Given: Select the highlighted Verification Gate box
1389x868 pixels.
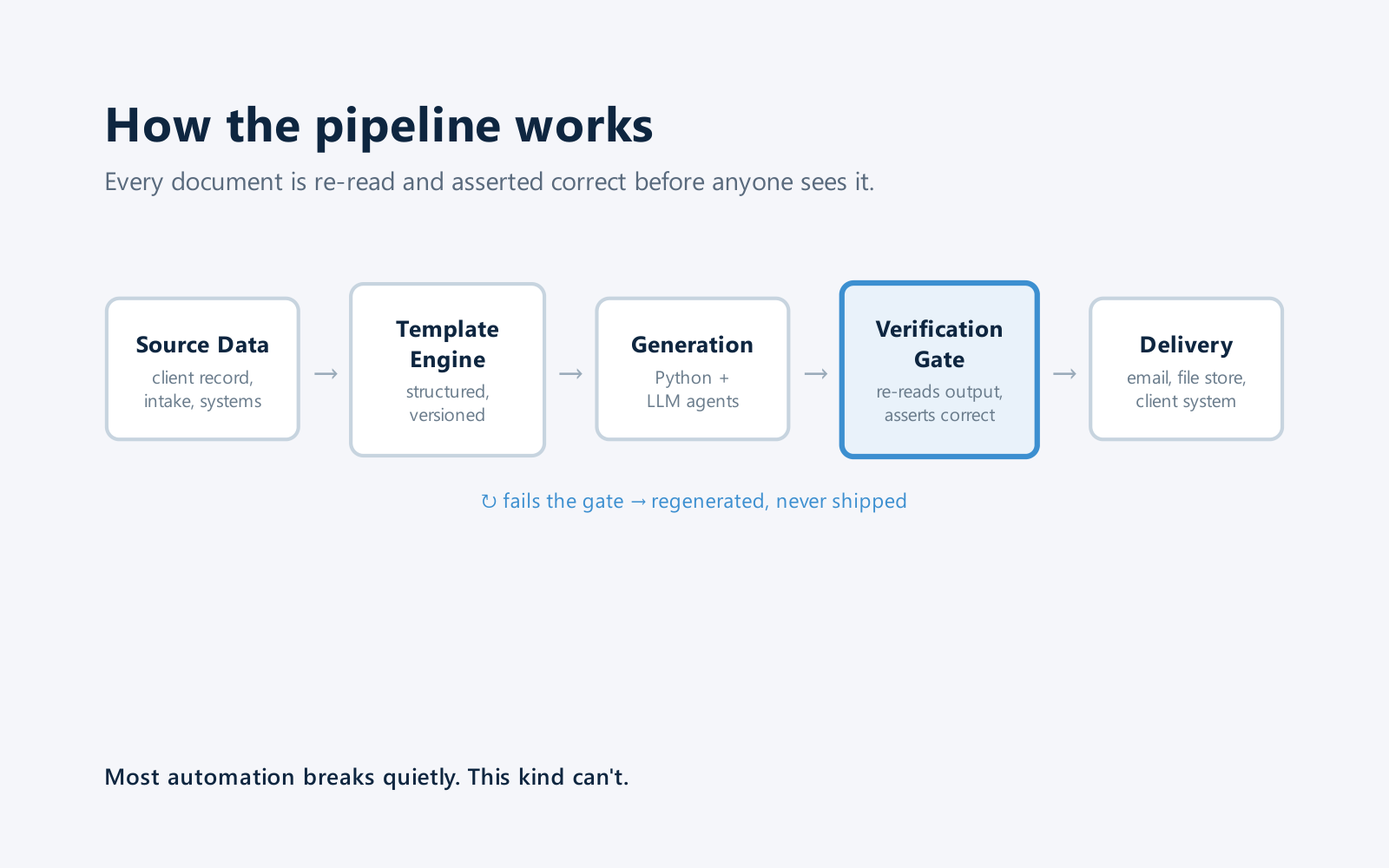Looking at the screenshot, I should click(x=939, y=370).
